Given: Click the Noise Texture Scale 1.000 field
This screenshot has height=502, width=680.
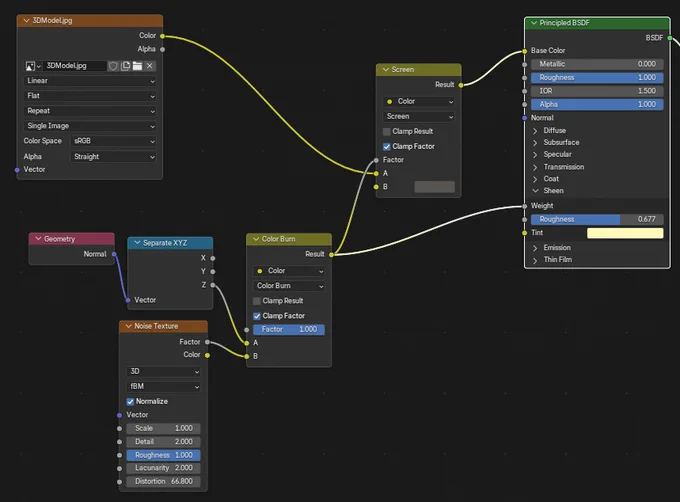Looking at the screenshot, I should (163, 428).
